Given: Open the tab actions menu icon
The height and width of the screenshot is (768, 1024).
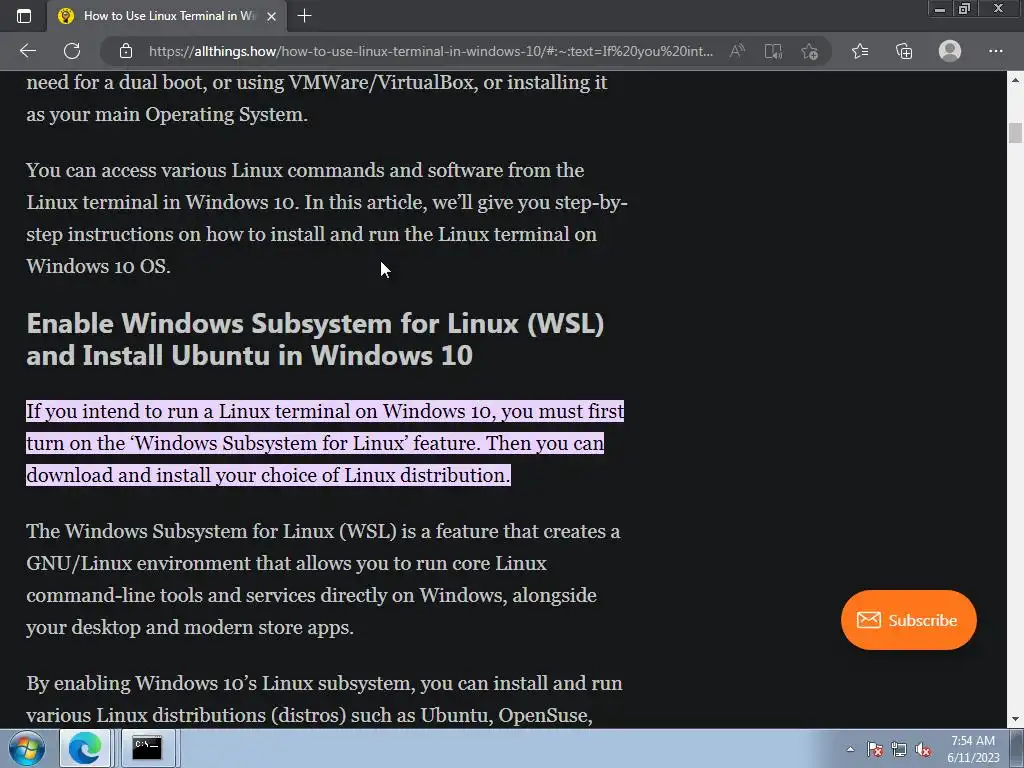Looking at the screenshot, I should click(x=24, y=16).
